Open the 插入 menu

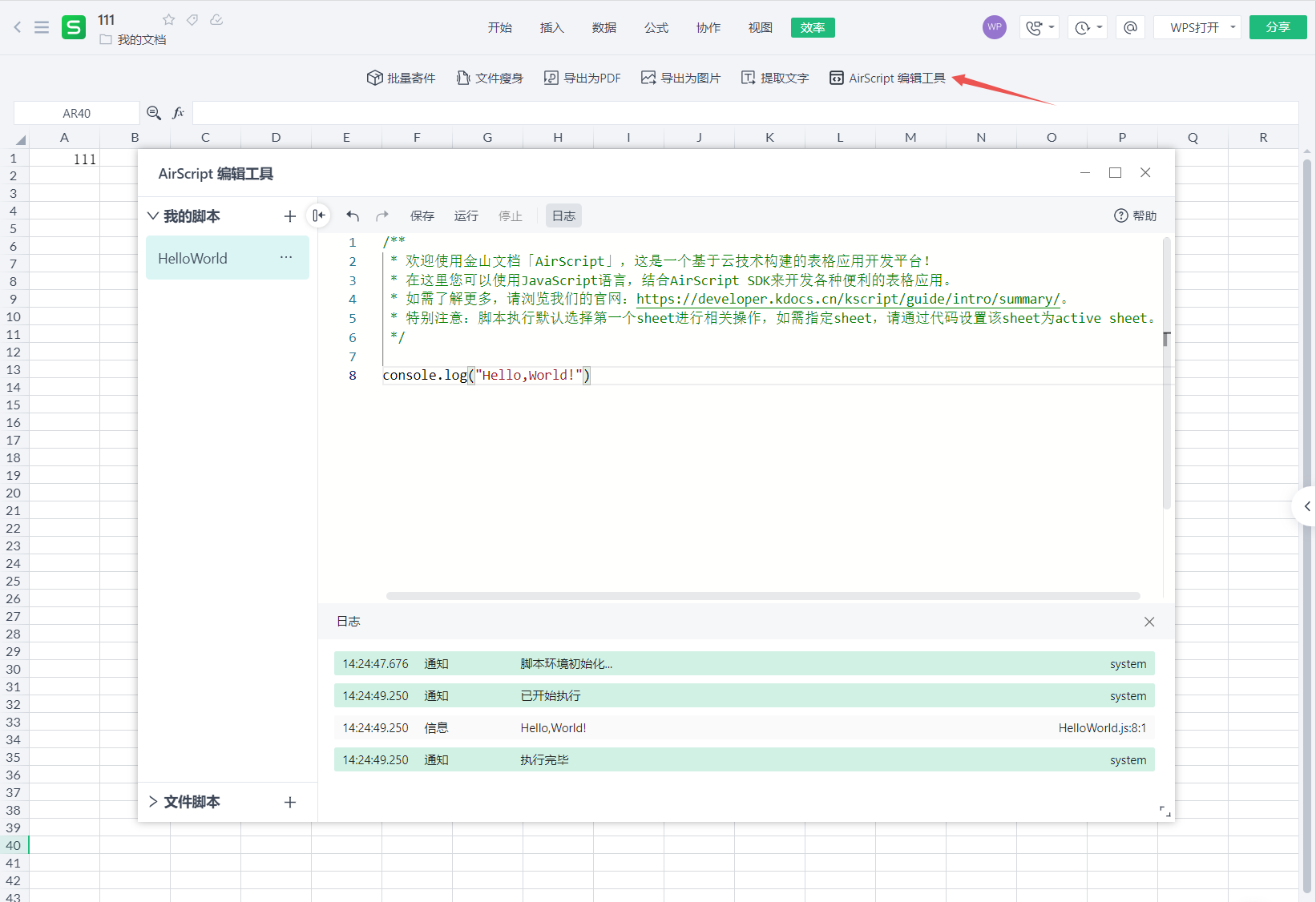pyautogui.click(x=551, y=26)
